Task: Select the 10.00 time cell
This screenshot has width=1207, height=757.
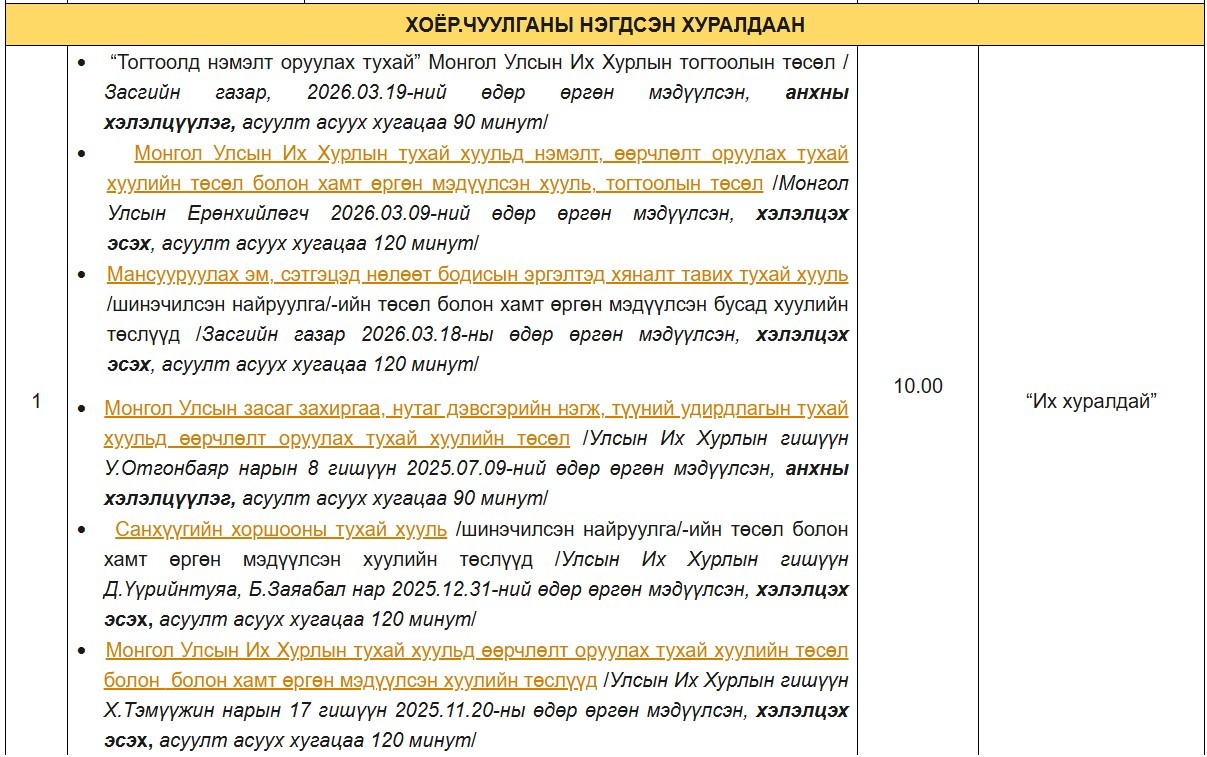Action: point(917,386)
